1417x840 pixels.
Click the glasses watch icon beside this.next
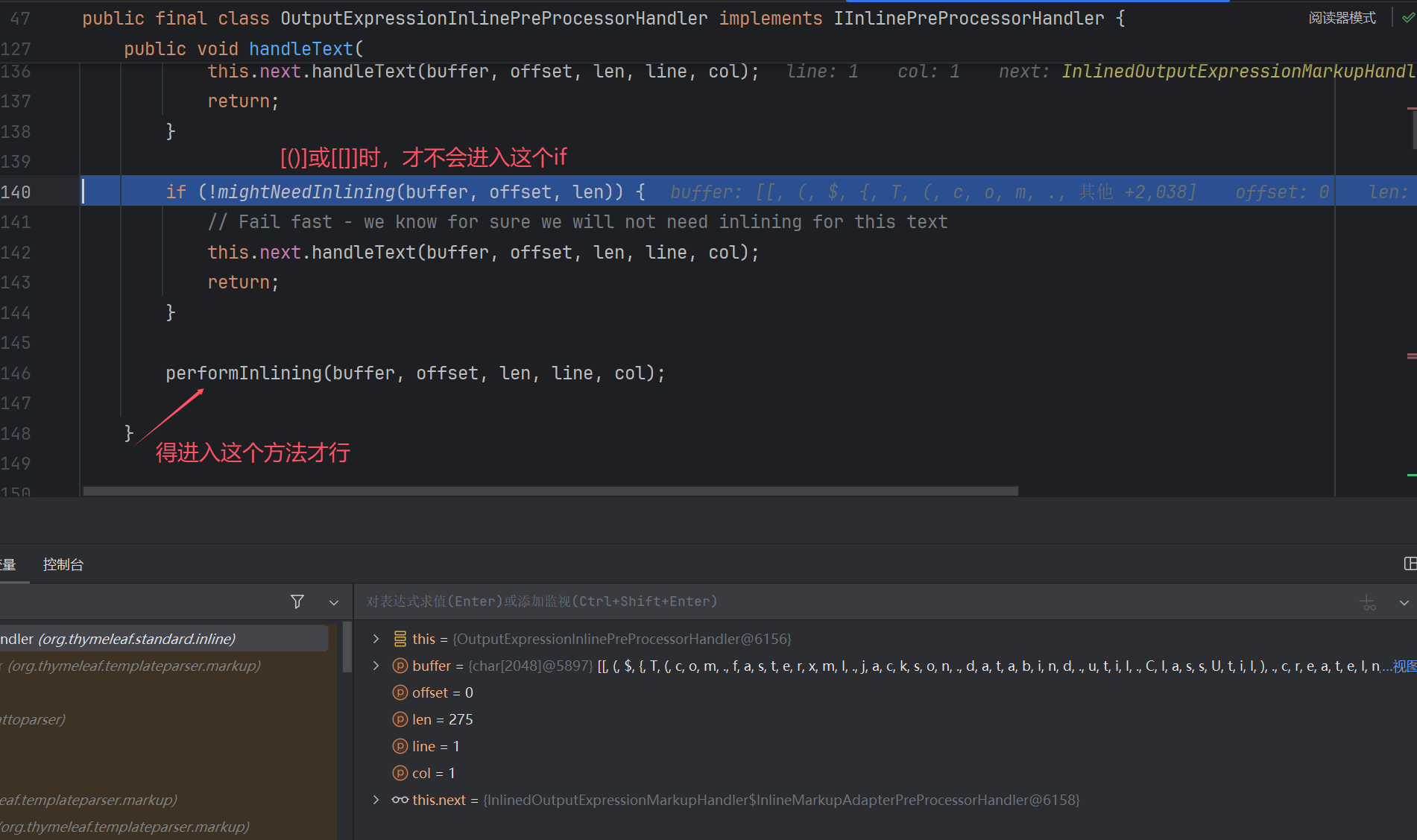point(400,800)
